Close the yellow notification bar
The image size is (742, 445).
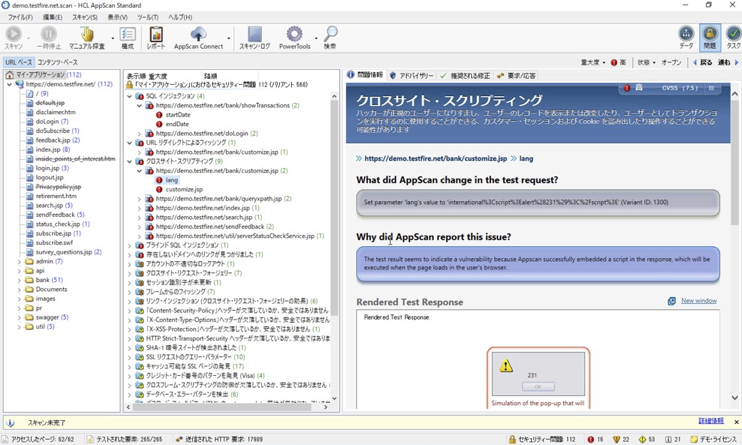pos(736,422)
